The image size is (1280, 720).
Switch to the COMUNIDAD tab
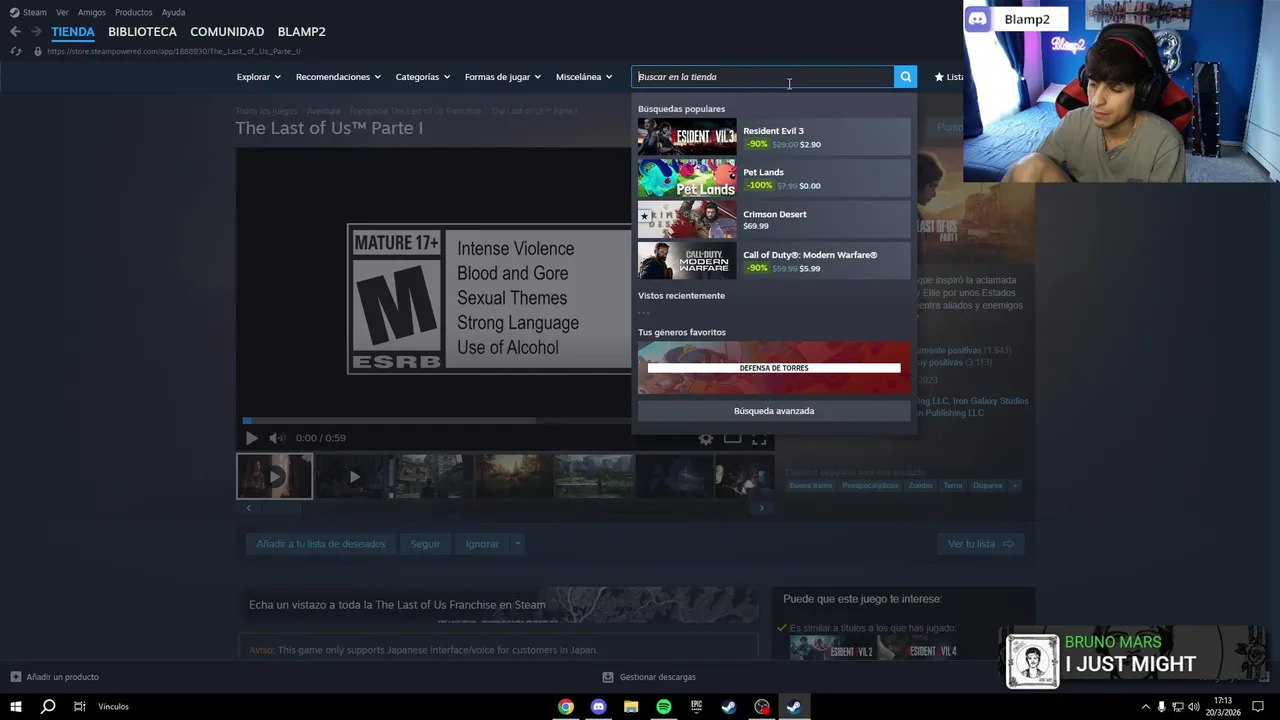pyautogui.click(x=227, y=32)
